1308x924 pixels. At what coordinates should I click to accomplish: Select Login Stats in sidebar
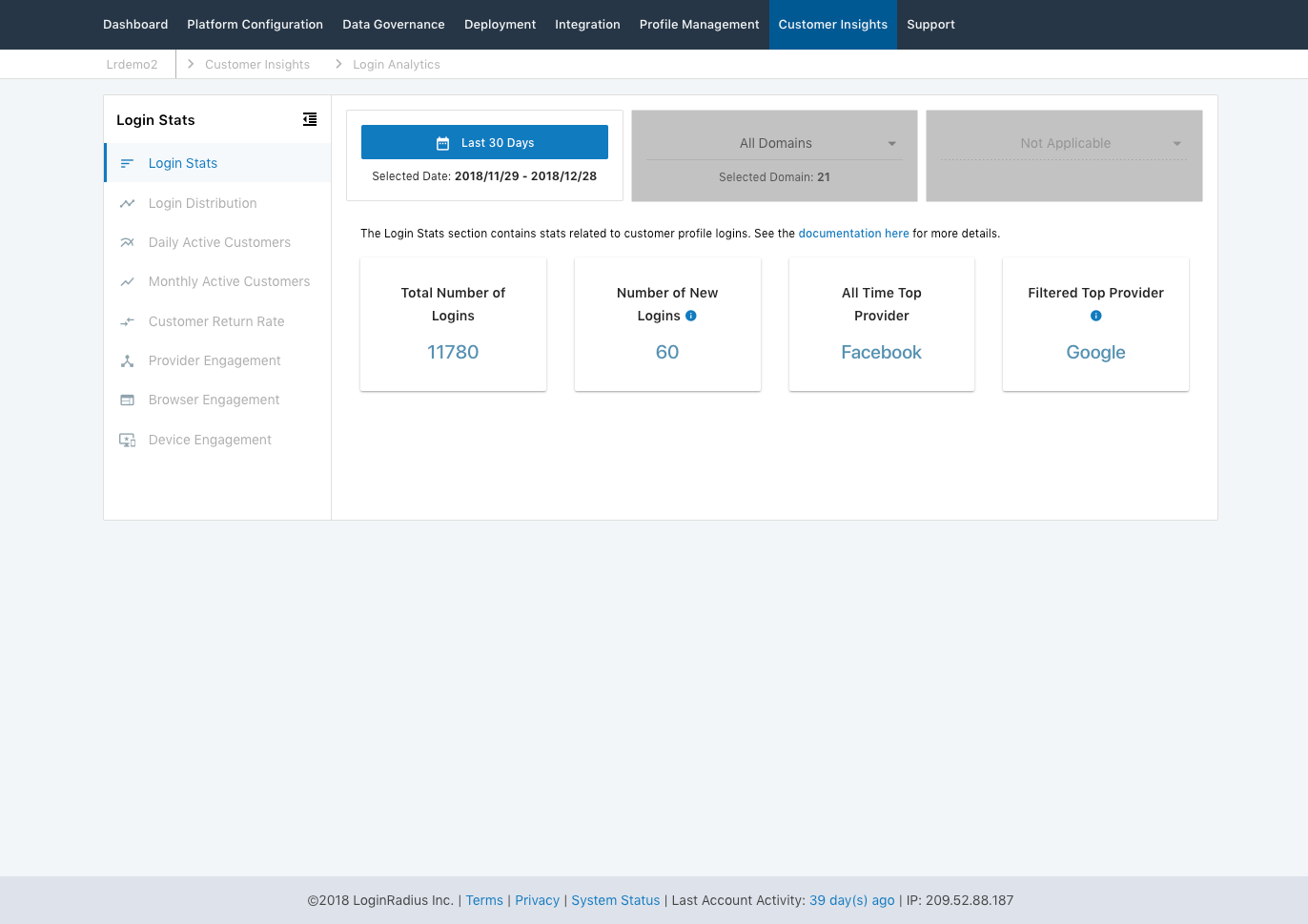(x=217, y=163)
